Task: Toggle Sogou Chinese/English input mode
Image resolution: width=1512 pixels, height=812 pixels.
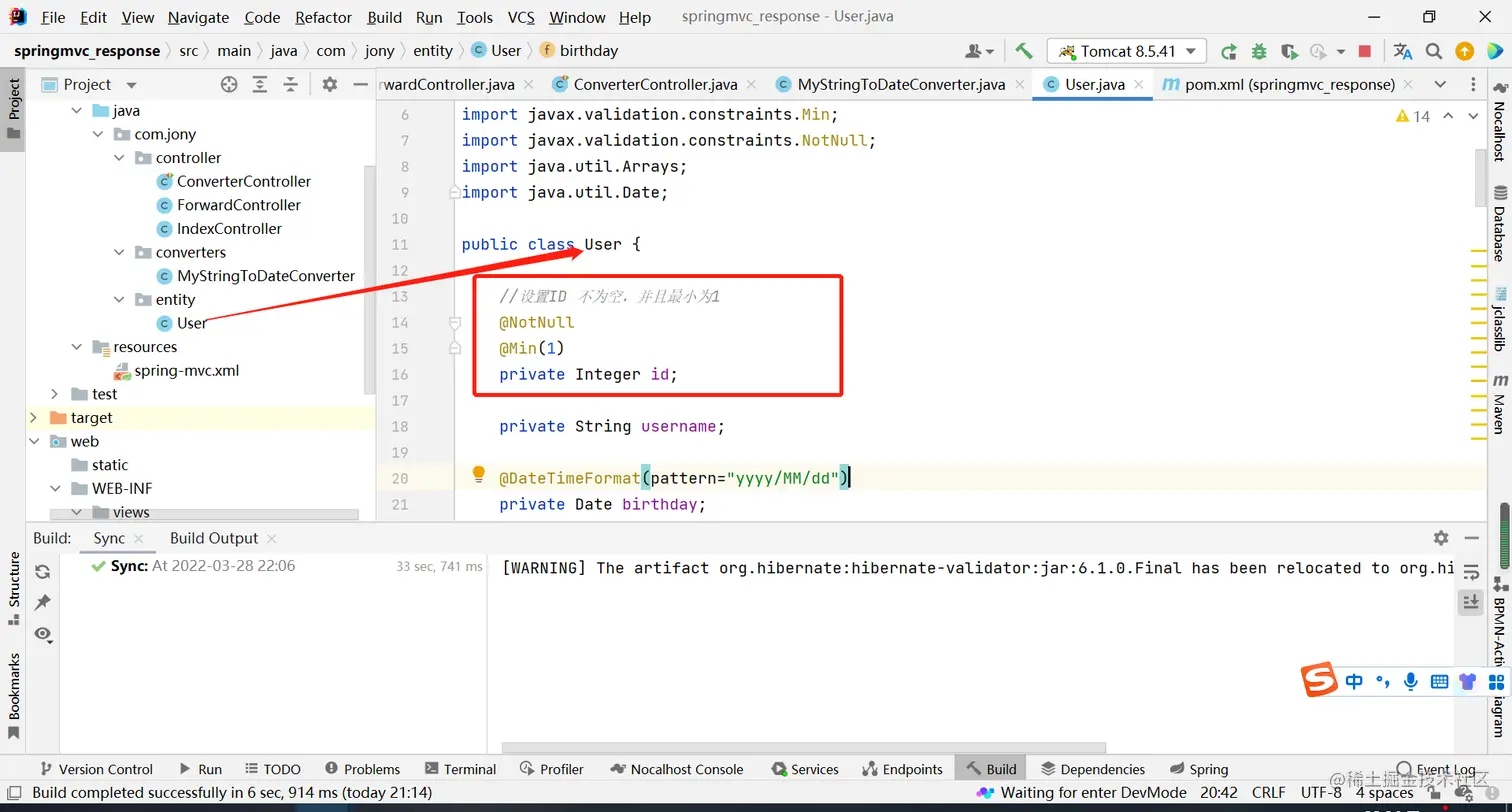Action: pyautogui.click(x=1354, y=682)
